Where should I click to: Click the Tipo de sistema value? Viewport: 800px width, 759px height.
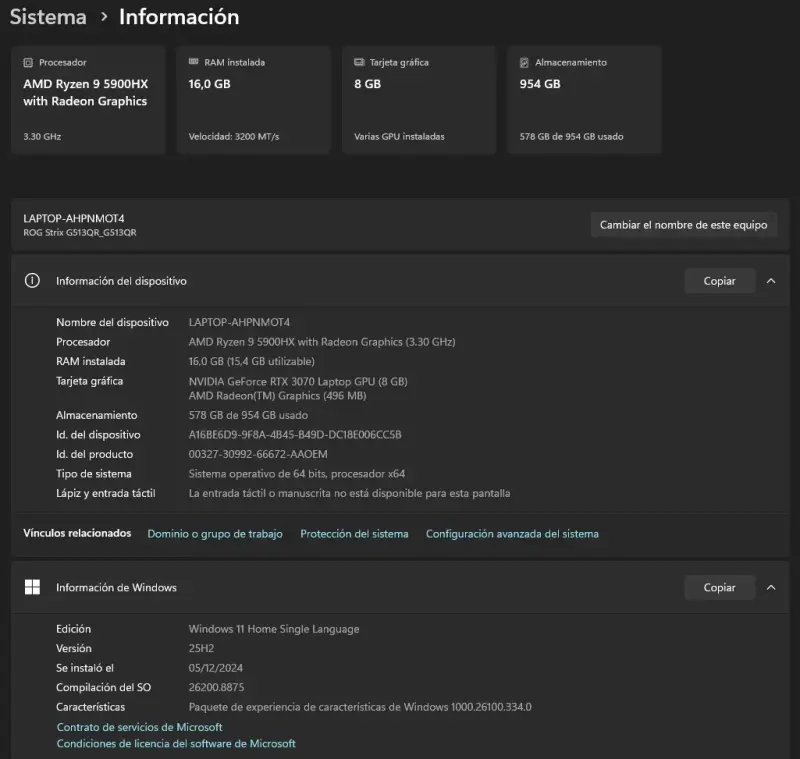pos(297,474)
